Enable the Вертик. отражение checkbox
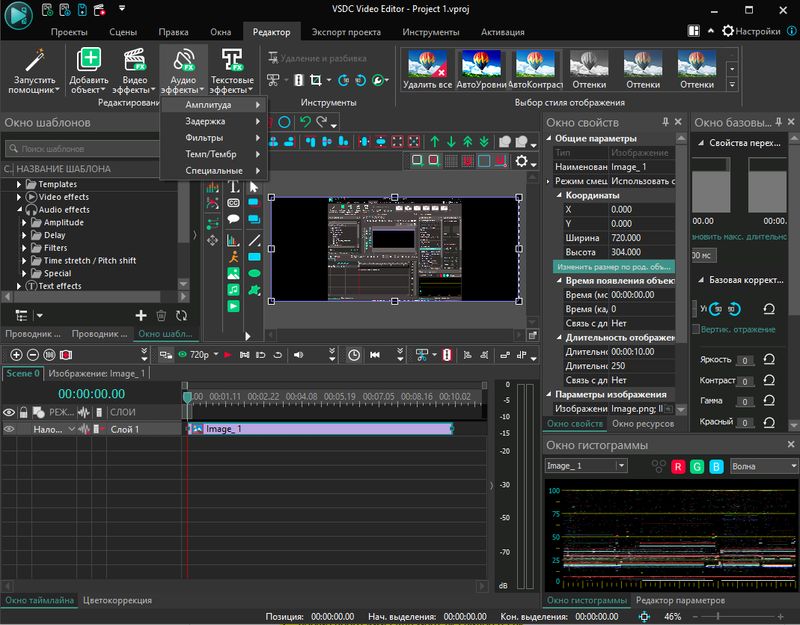The image size is (800, 625). click(x=696, y=329)
